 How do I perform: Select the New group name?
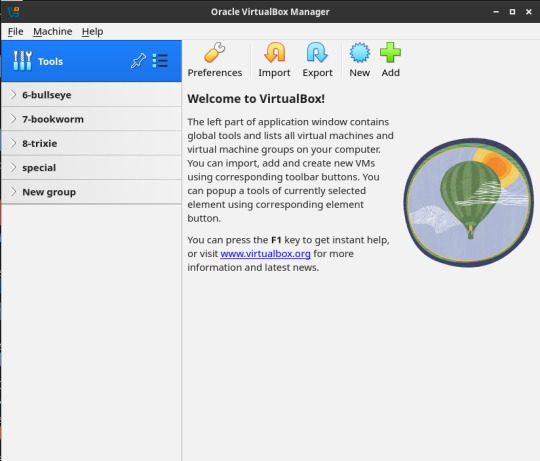49,192
